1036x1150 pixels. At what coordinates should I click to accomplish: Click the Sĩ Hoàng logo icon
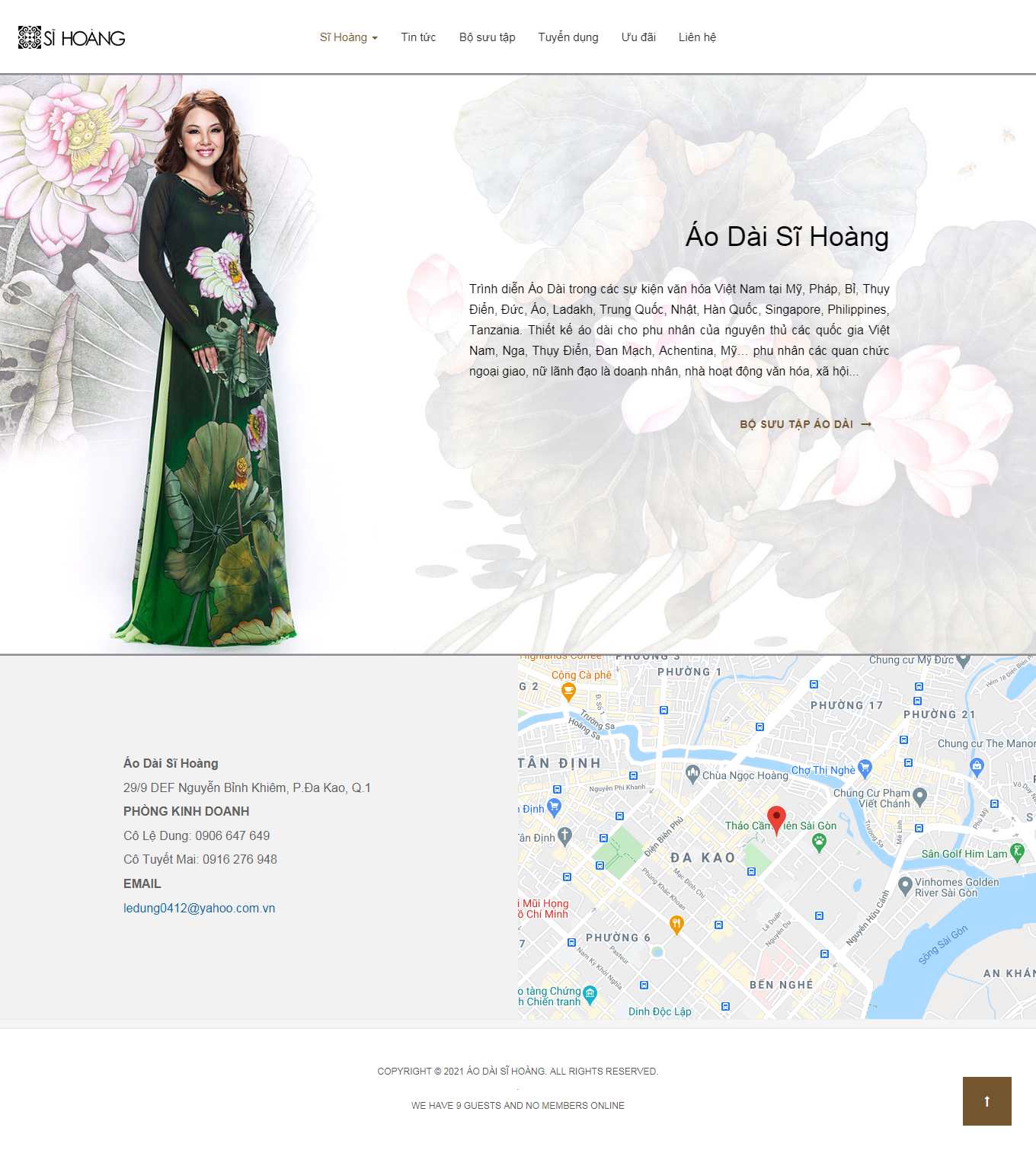click(x=30, y=37)
